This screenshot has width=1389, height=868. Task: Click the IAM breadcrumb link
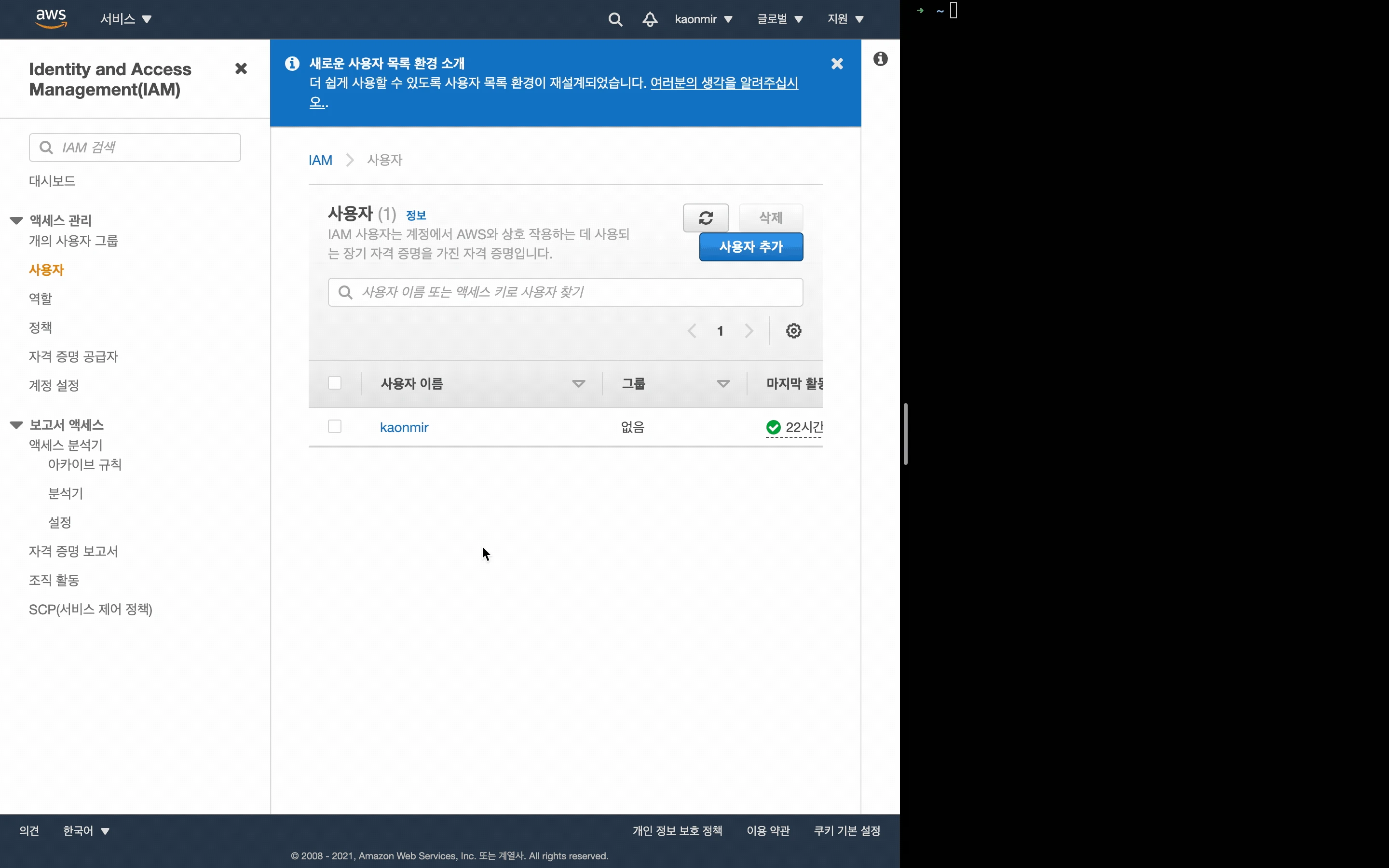pyautogui.click(x=320, y=160)
